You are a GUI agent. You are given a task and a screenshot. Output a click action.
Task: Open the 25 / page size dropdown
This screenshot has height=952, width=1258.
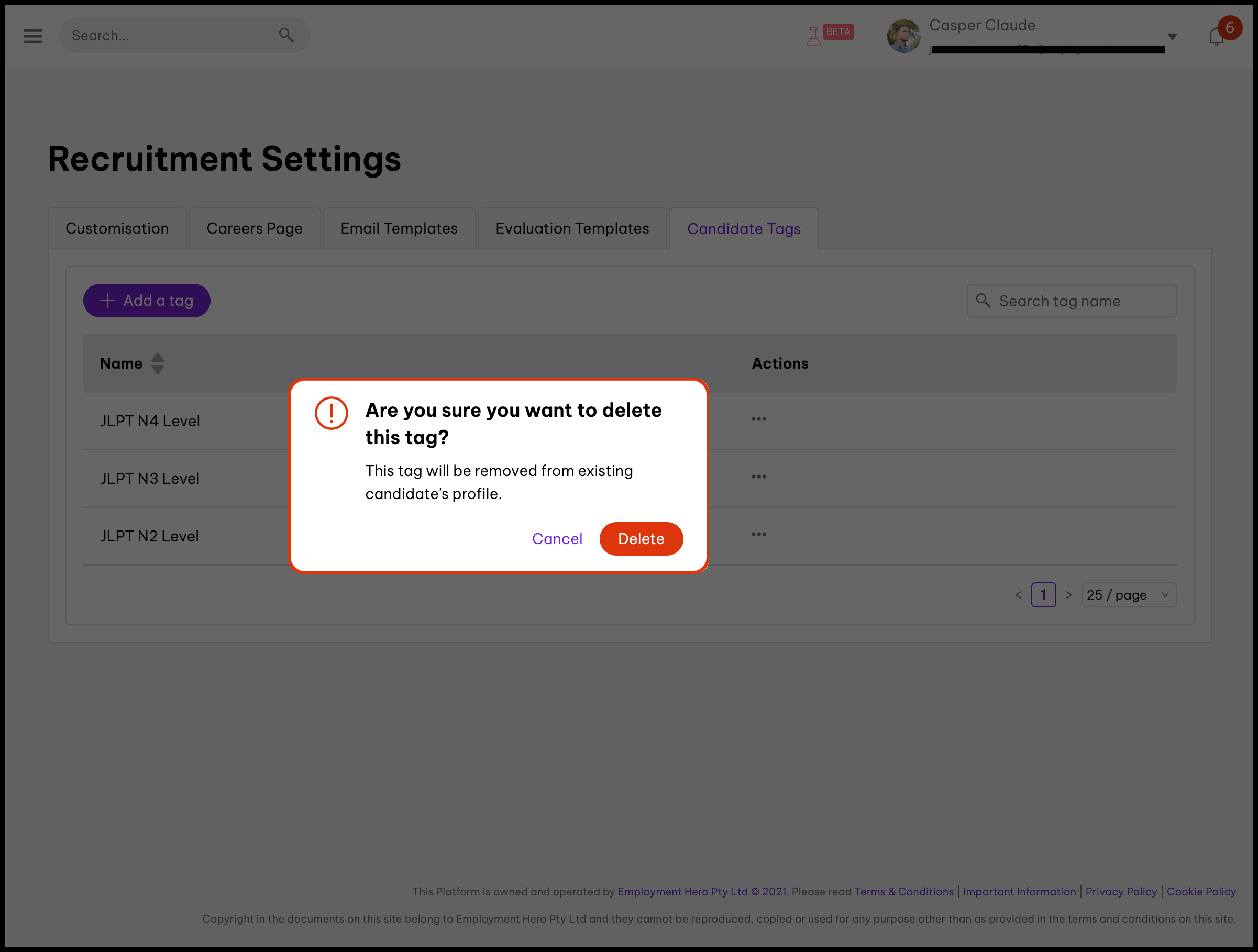pos(1128,595)
